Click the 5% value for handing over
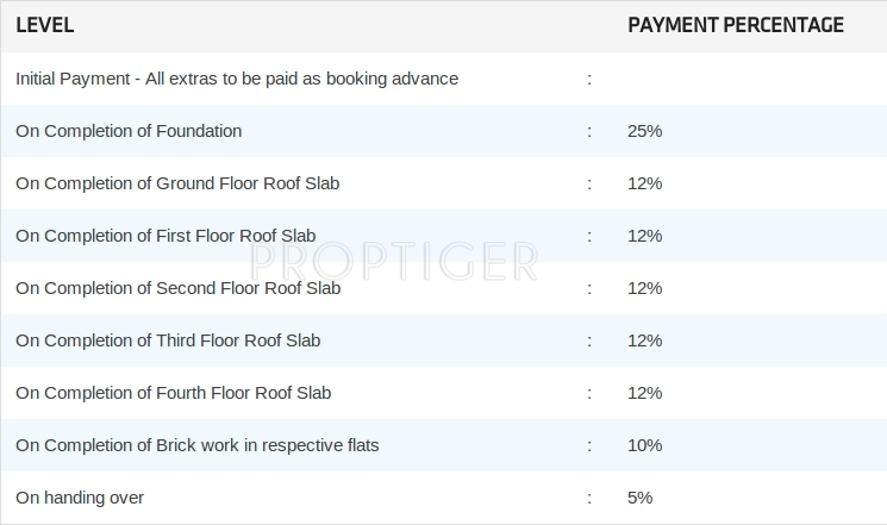The width and height of the screenshot is (887, 525). tap(640, 498)
